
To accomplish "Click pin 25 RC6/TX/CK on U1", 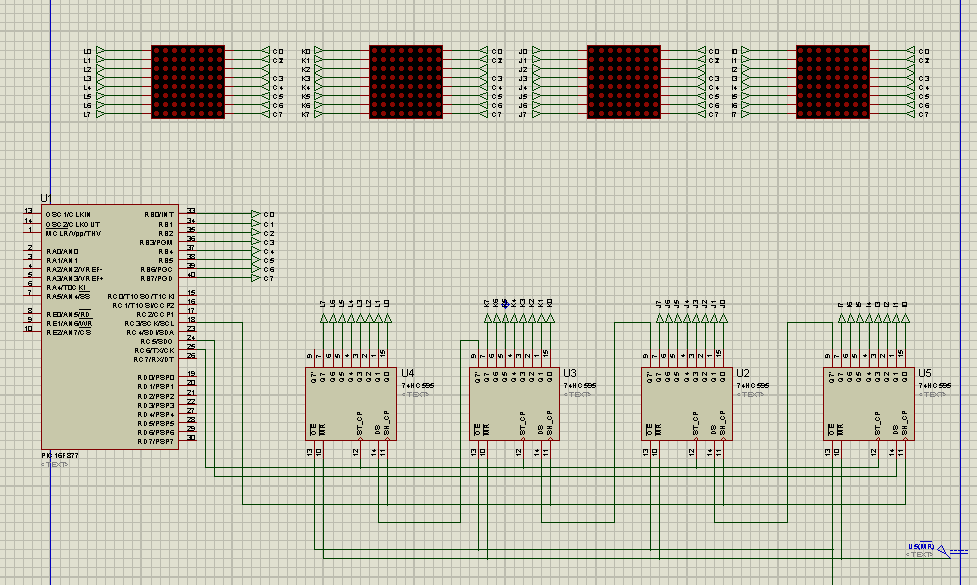I will coord(187,349).
